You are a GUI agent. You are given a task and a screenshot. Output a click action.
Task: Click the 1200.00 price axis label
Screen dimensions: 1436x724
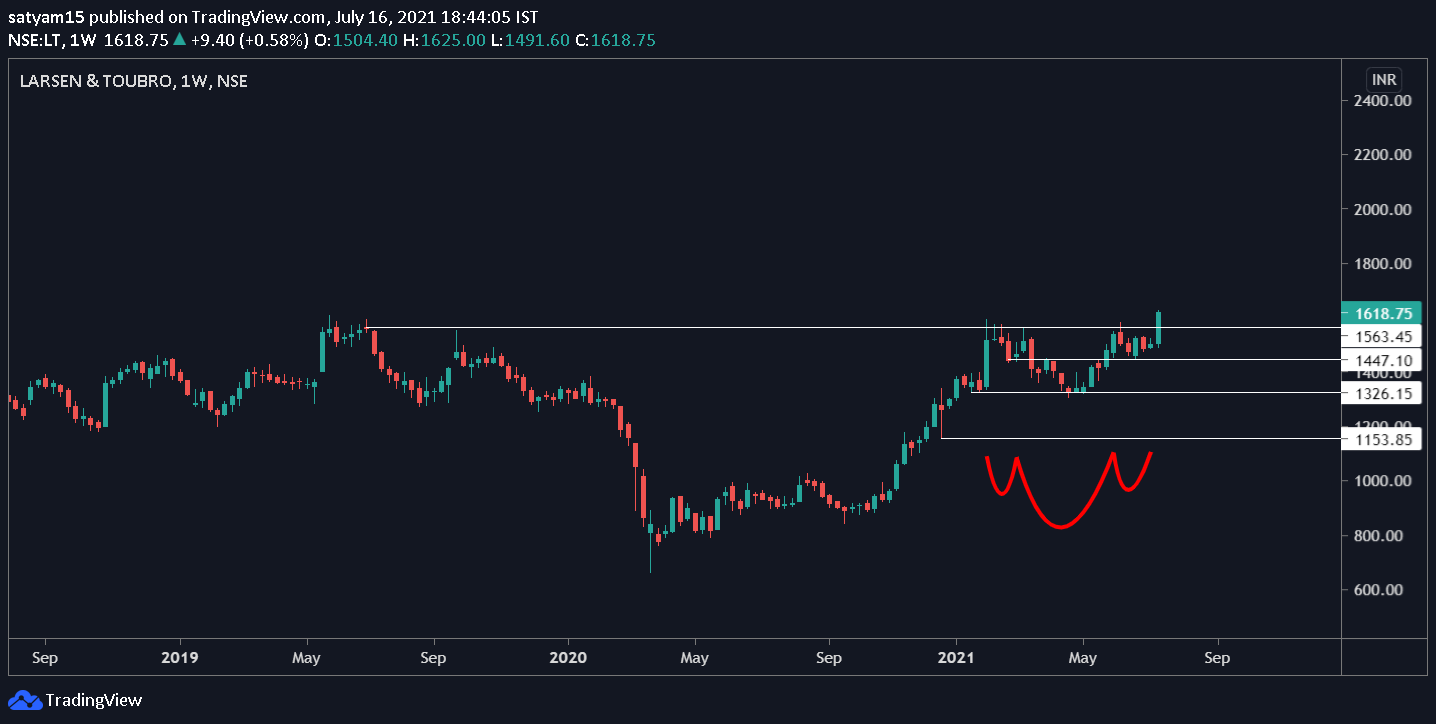coord(1383,427)
